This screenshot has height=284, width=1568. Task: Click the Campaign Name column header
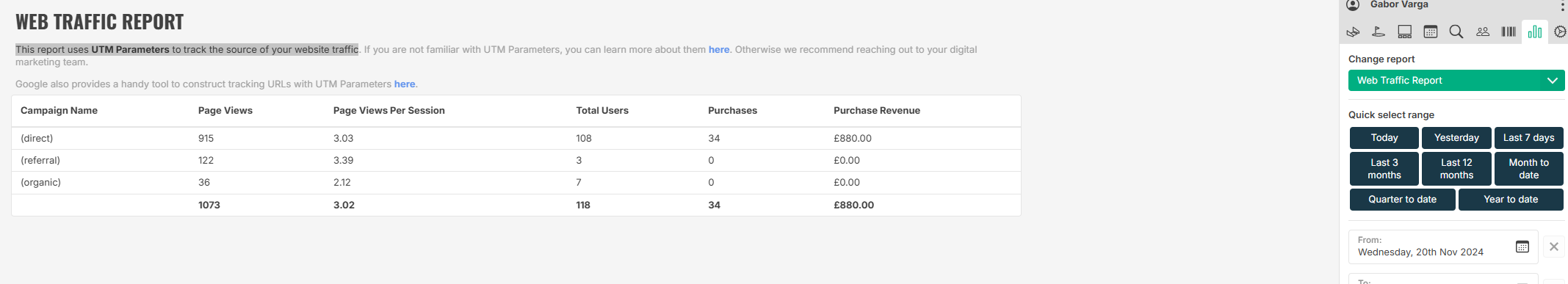[x=59, y=111]
